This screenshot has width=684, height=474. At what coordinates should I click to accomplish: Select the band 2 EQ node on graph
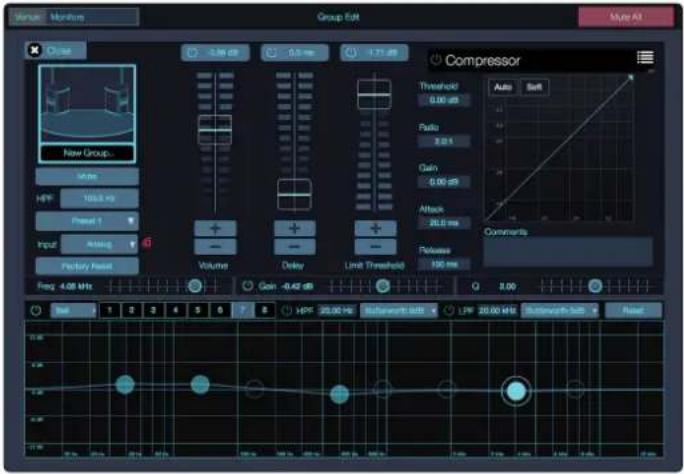200,385
